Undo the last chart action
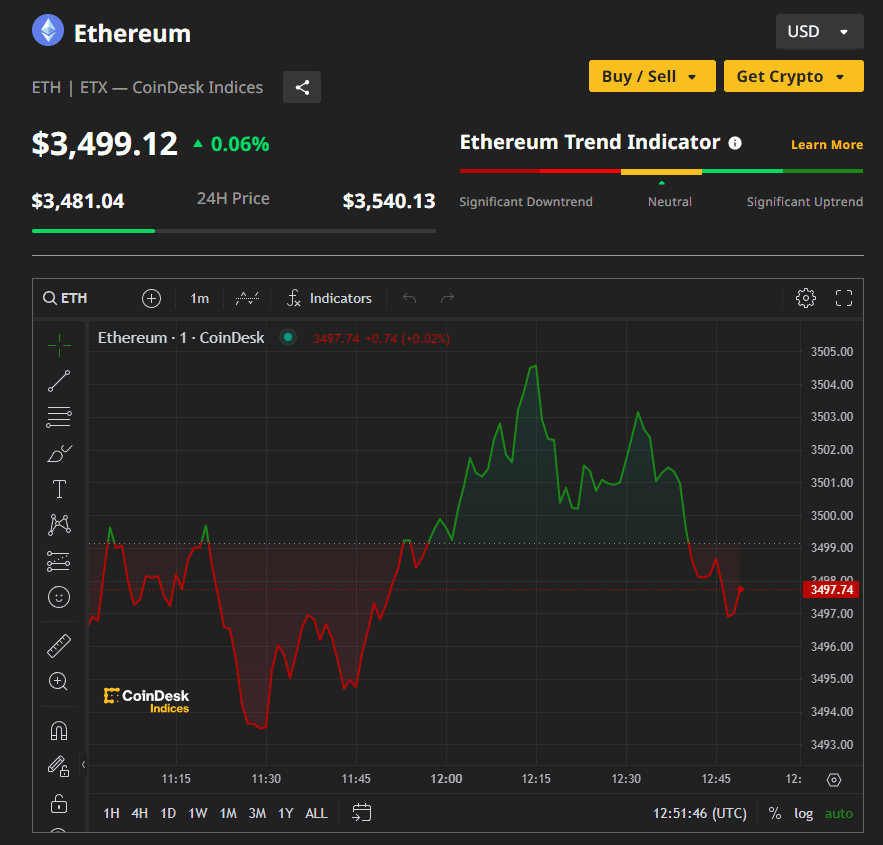The width and height of the screenshot is (883, 845). (409, 298)
